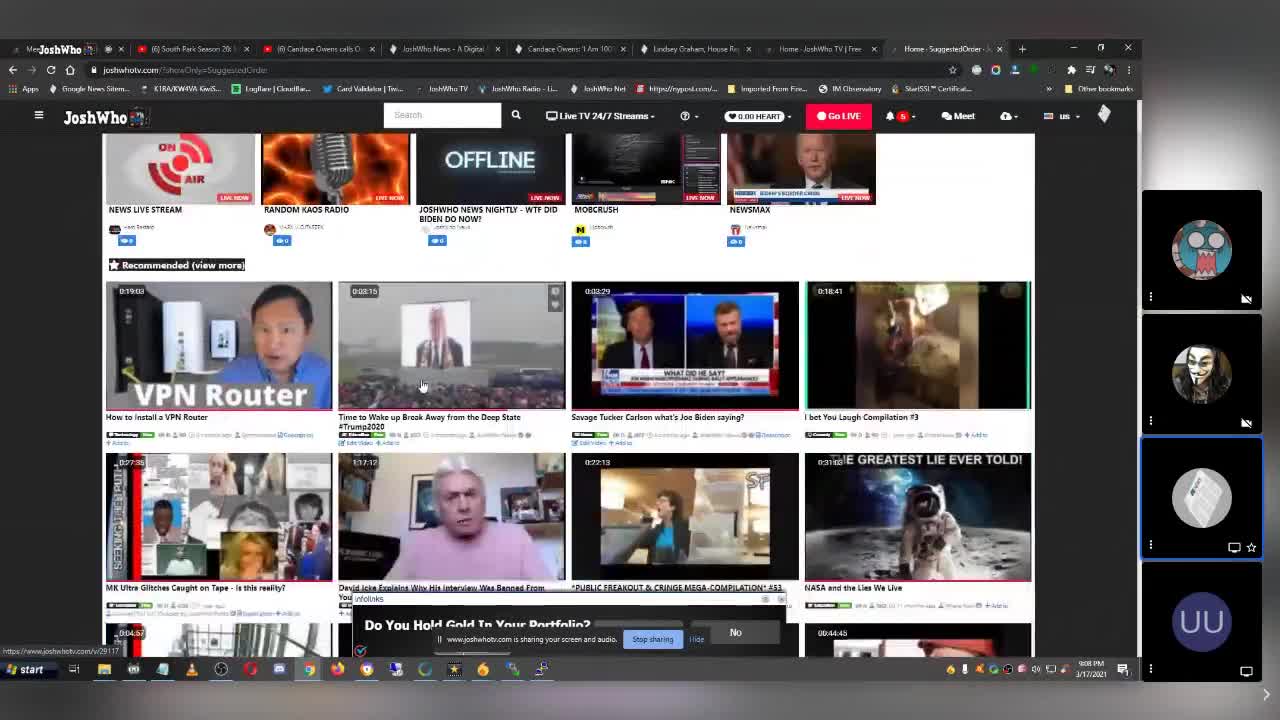Open Recommended (view more) link

pyautogui.click(x=177, y=265)
